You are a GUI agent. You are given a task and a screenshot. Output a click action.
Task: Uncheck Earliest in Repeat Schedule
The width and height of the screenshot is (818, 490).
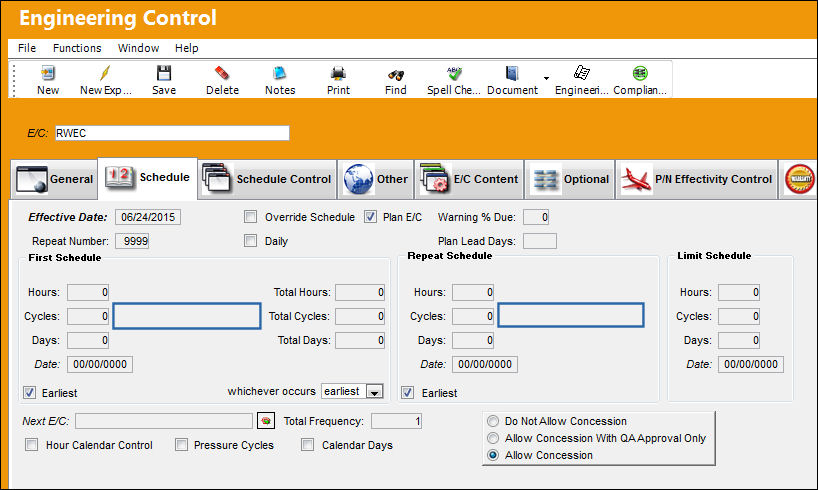[407, 392]
